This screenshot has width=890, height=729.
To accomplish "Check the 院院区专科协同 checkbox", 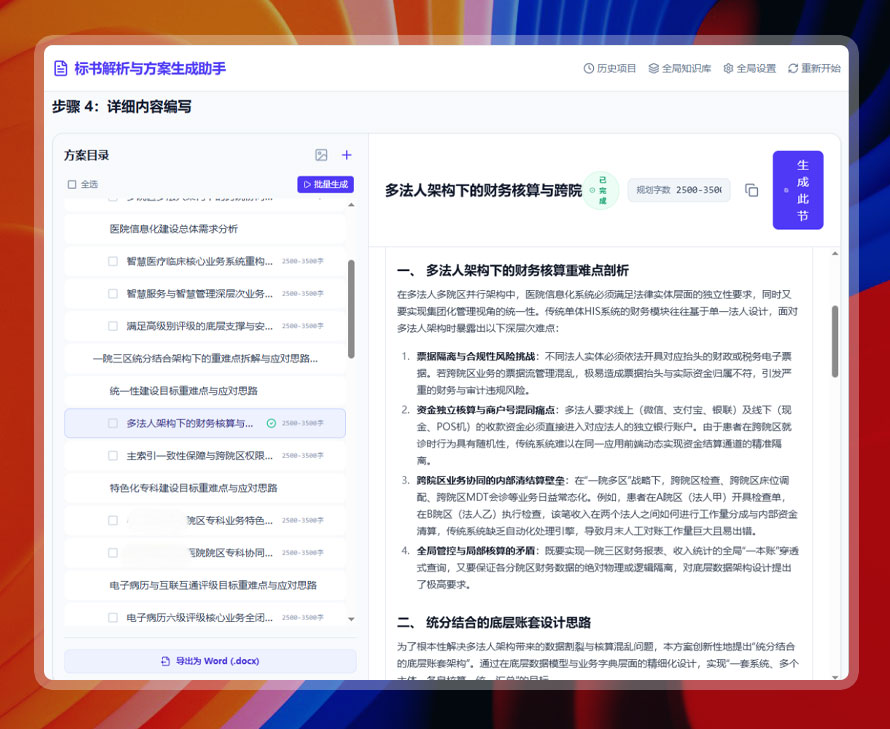I will click(x=113, y=552).
